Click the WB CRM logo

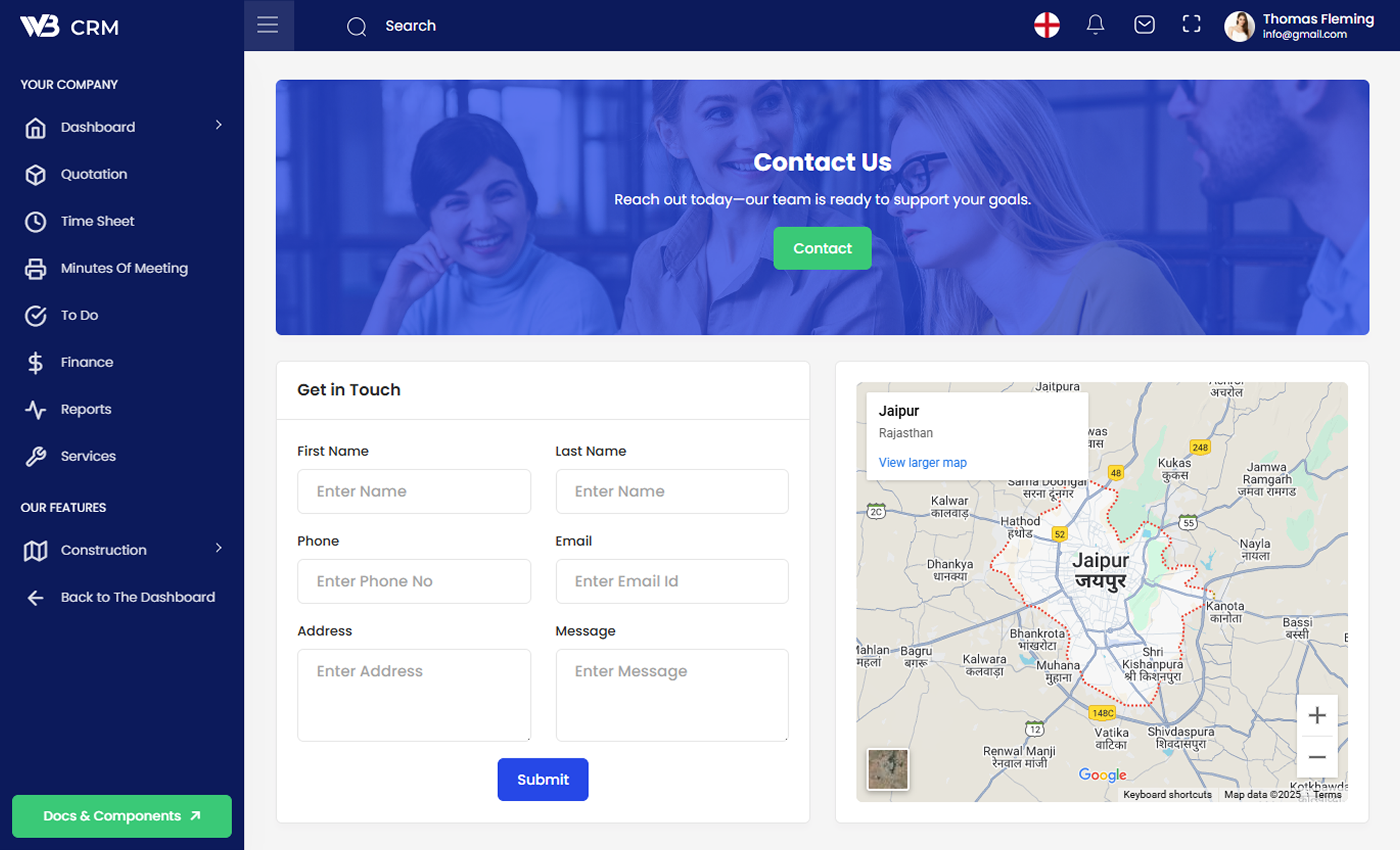(69, 26)
